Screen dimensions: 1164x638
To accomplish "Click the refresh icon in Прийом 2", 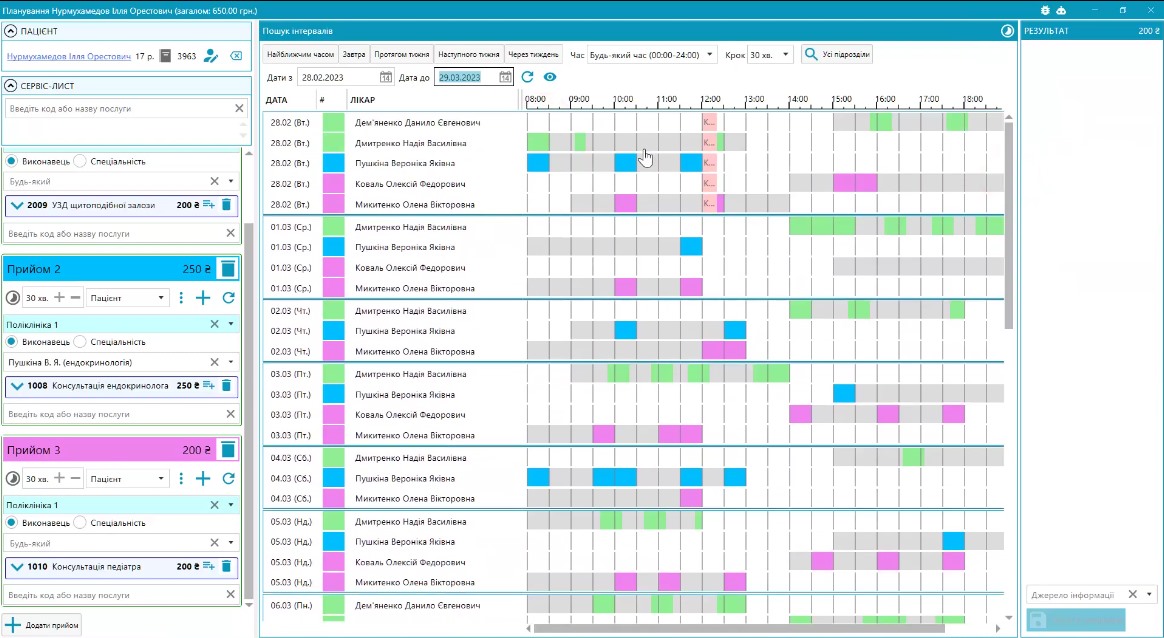I will 228,298.
